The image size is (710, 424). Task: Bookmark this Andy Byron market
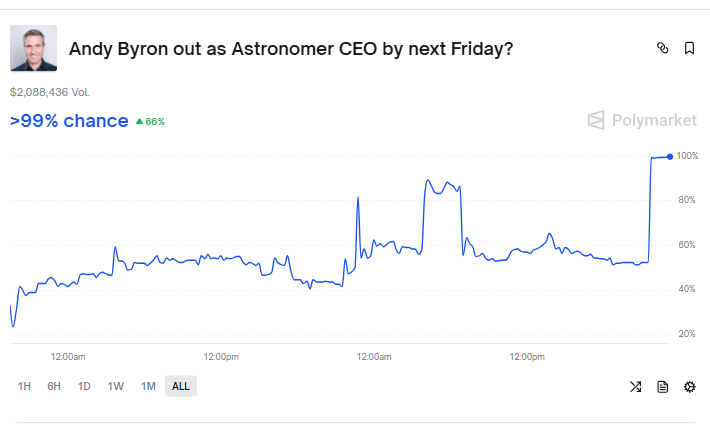[689, 48]
